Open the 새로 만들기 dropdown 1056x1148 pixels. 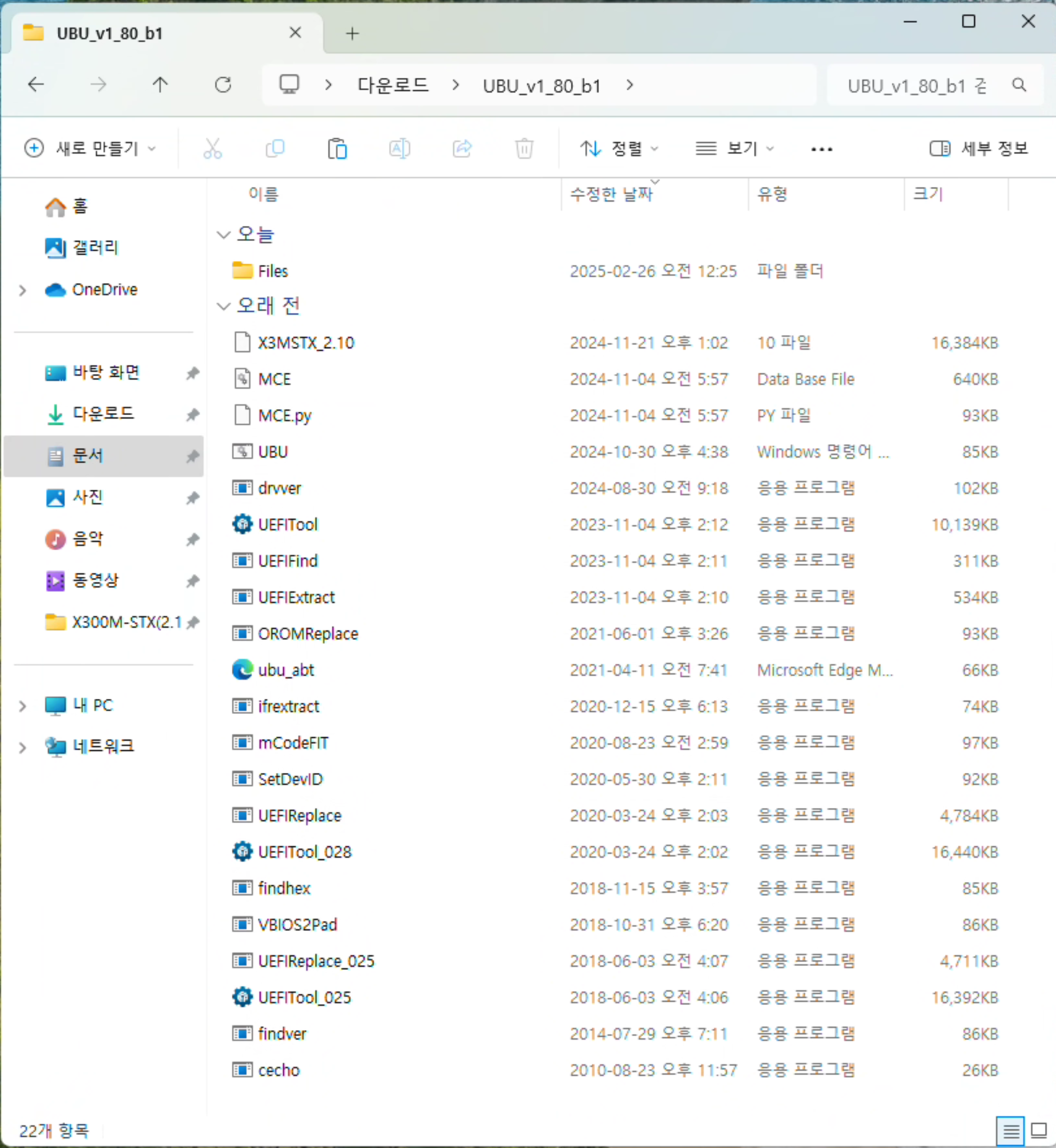pyautogui.click(x=90, y=149)
